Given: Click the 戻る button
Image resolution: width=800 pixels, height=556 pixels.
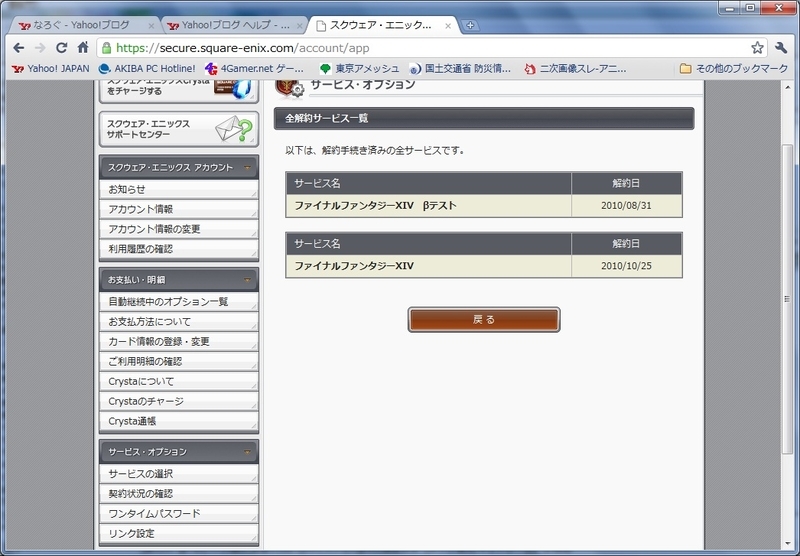Looking at the screenshot, I should (484, 320).
